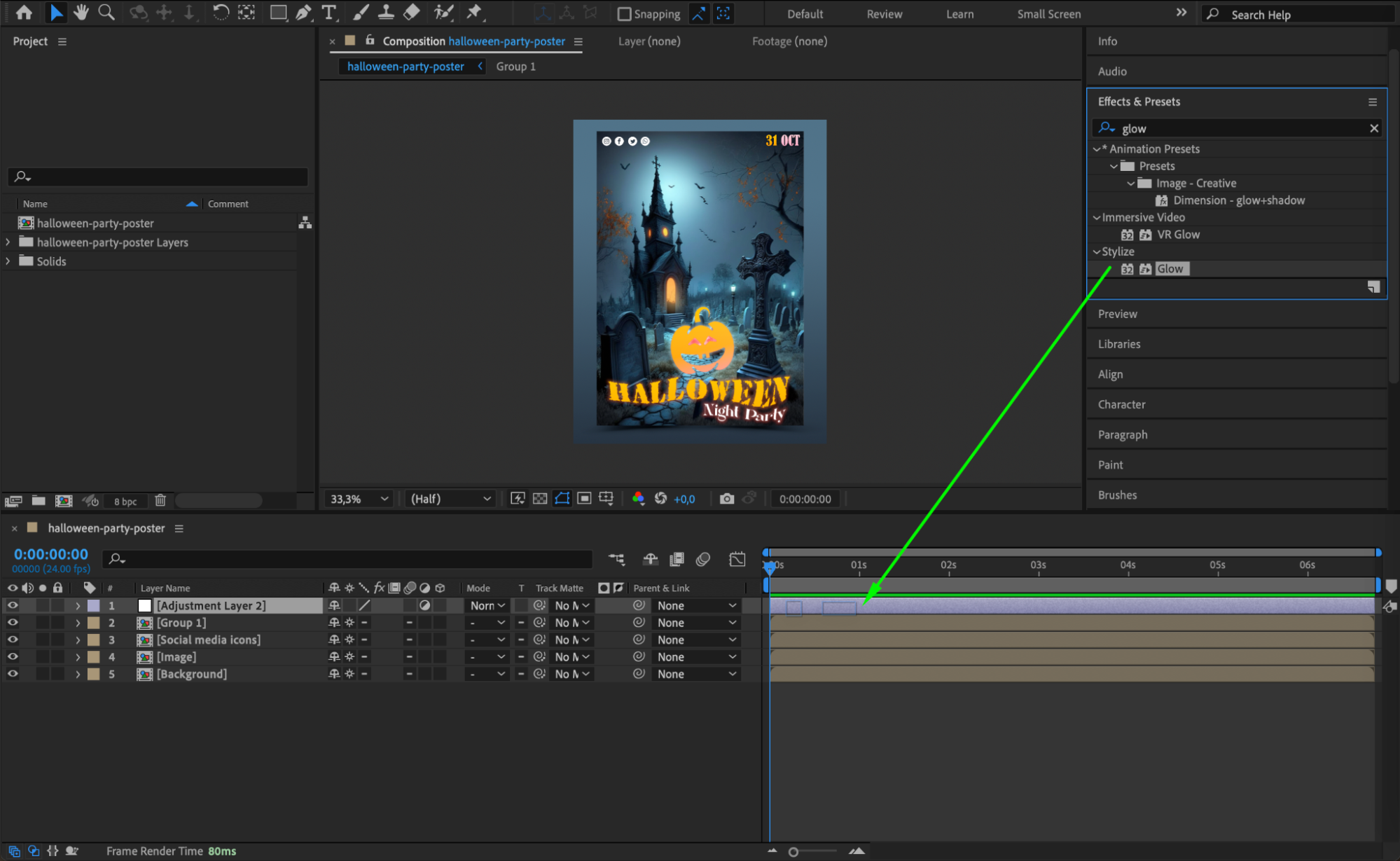Select the Horizontal Type tool

[x=328, y=13]
